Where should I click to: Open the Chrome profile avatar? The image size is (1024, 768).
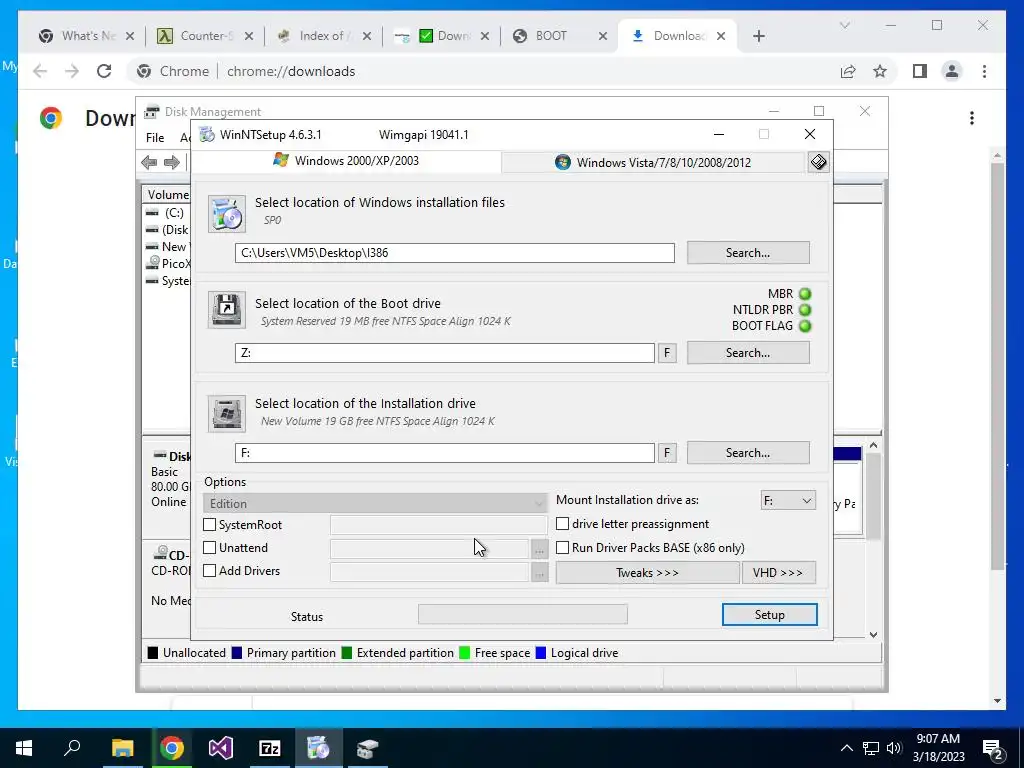[952, 71]
